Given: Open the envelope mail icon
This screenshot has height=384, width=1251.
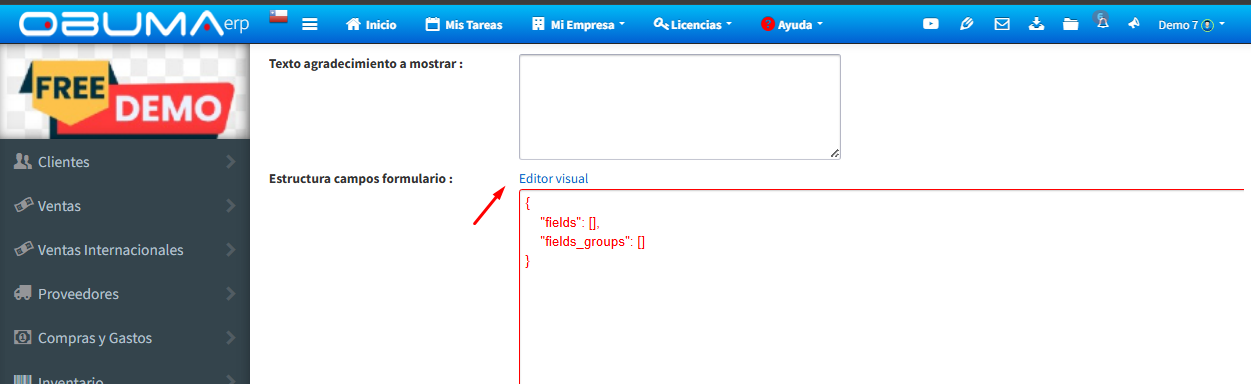Looking at the screenshot, I should pyautogui.click(x=1001, y=25).
